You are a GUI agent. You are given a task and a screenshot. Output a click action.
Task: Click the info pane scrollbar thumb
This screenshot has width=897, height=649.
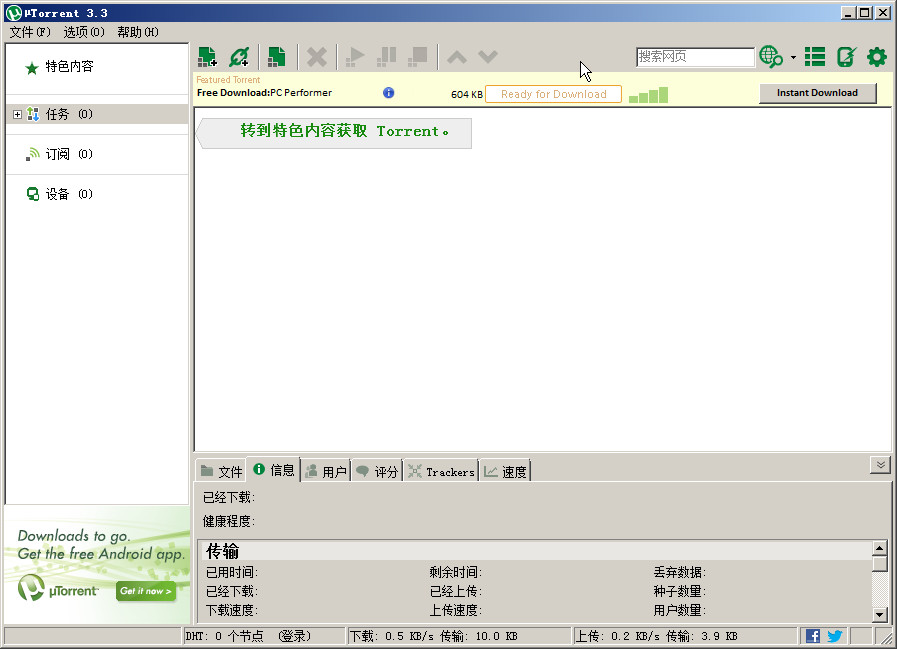[879, 564]
